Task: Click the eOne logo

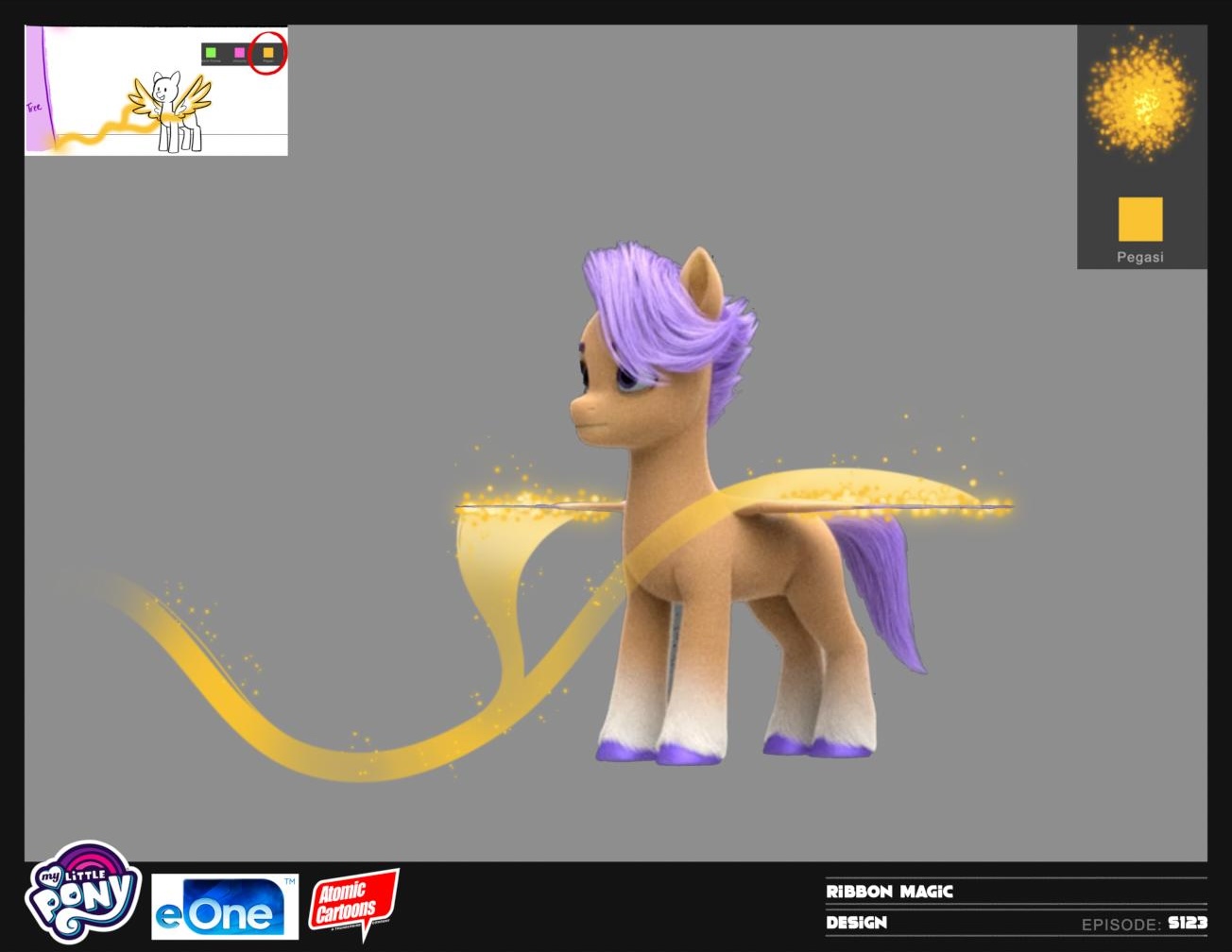Action: tap(225, 907)
